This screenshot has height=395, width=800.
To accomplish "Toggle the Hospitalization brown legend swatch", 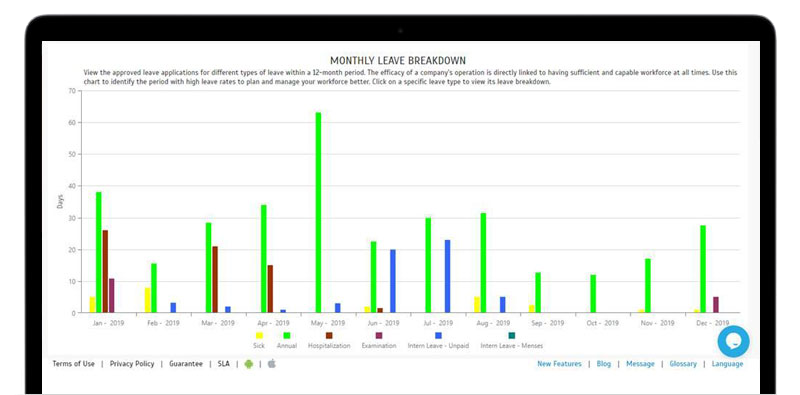I will click(x=329, y=335).
